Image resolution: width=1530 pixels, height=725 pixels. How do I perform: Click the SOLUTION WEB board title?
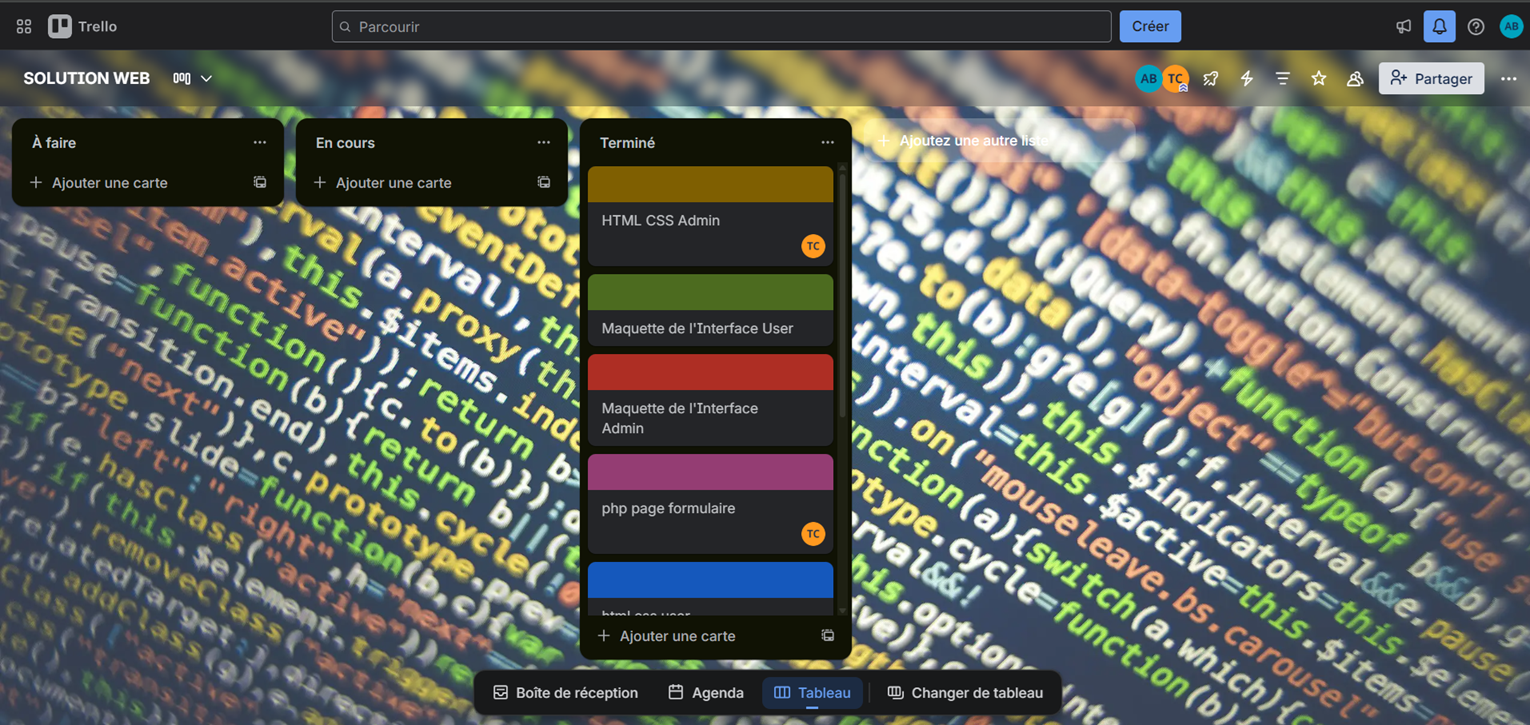pos(87,78)
